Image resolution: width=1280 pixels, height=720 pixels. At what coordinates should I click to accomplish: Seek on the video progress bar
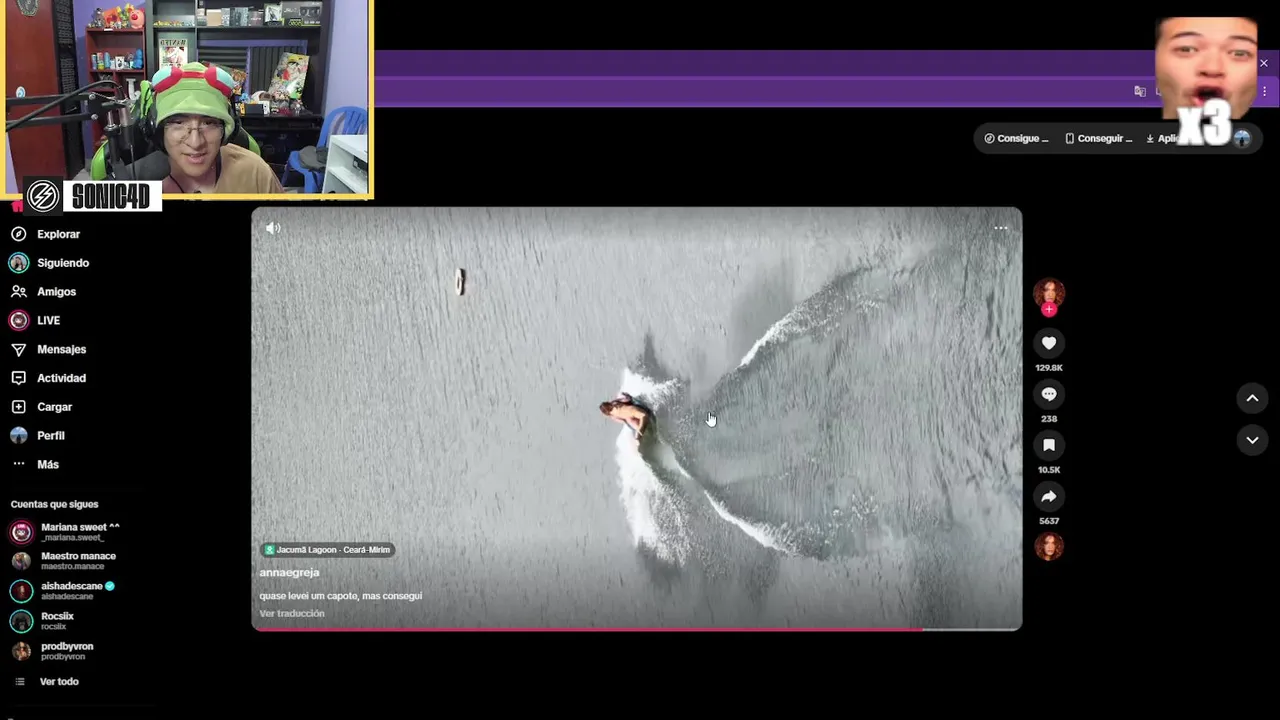coord(636,629)
